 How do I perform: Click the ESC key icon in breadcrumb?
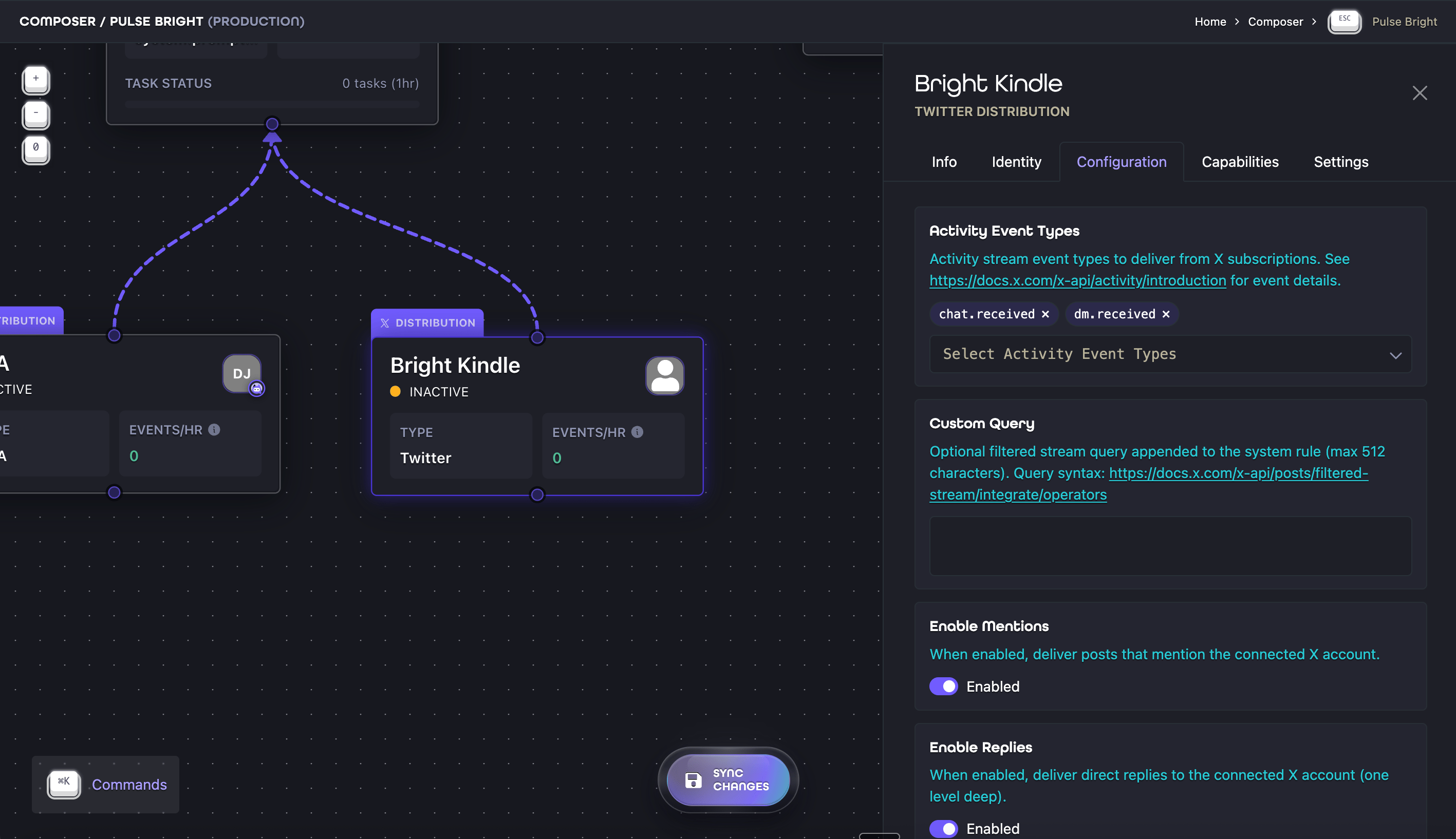pyautogui.click(x=1344, y=22)
